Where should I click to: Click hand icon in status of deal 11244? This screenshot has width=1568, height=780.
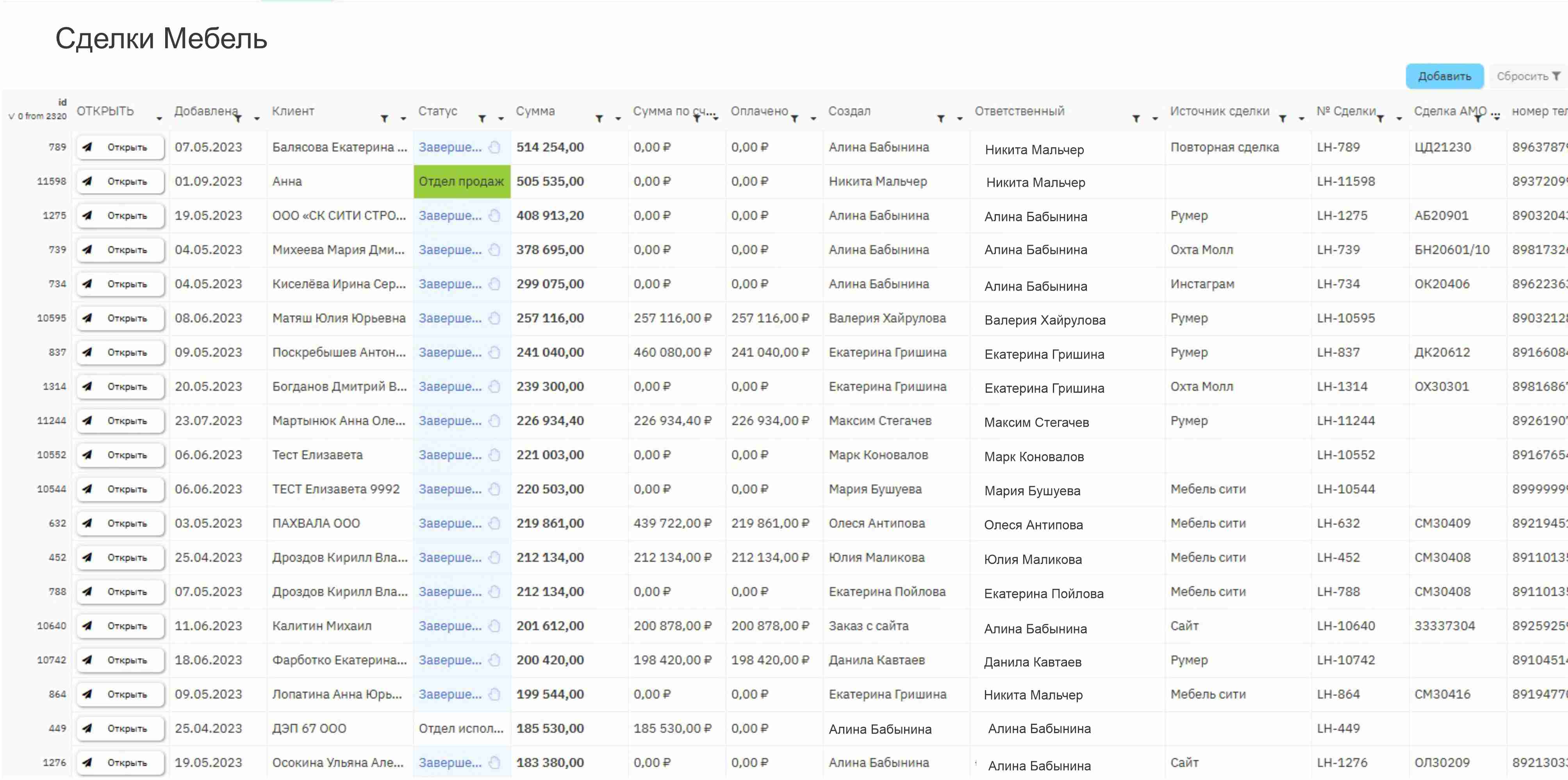[x=495, y=421]
